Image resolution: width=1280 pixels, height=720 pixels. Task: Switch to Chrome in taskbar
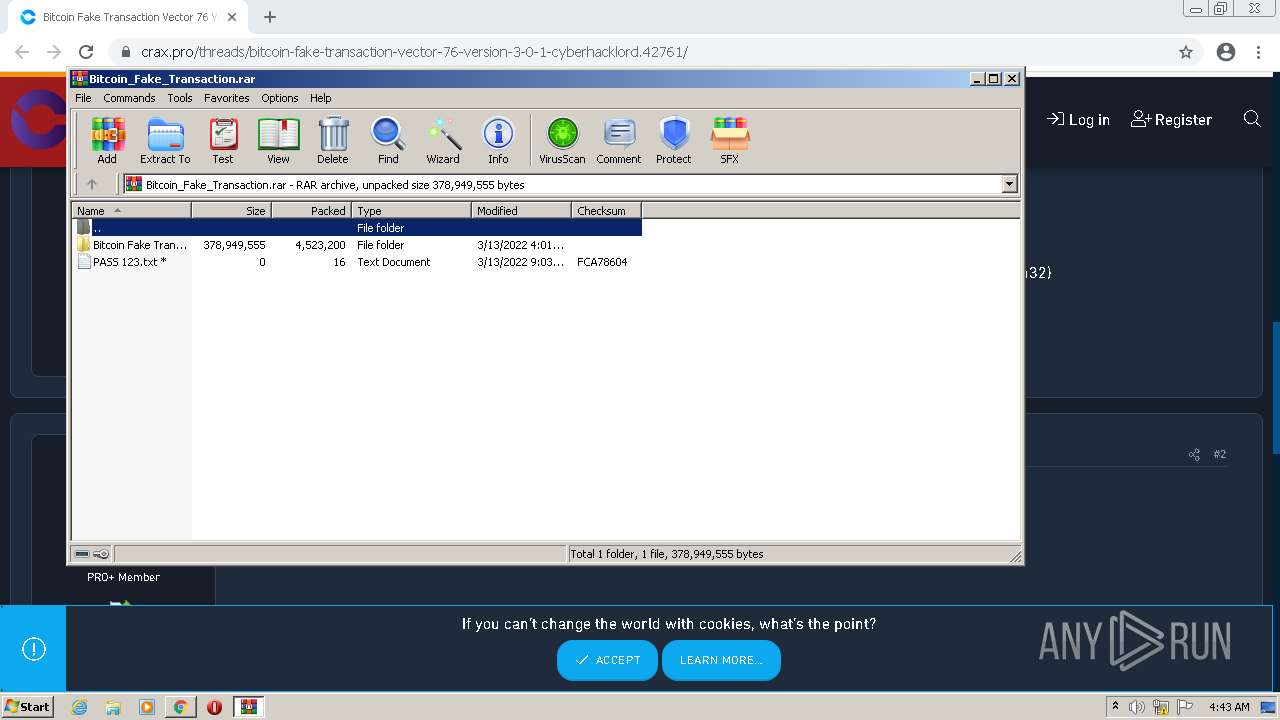pyautogui.click(x=181, y=707)
